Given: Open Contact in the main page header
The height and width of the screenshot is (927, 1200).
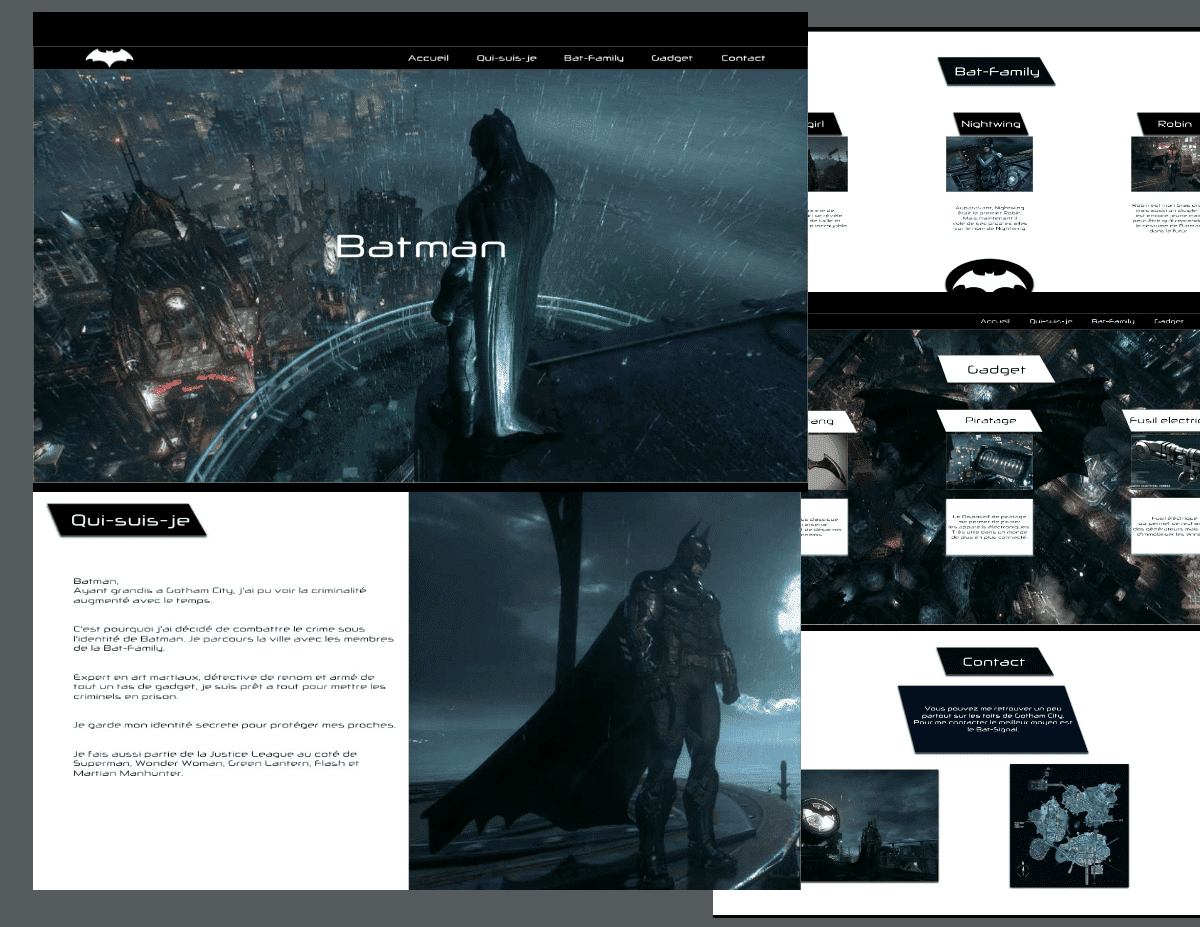Looking at the screenshot, I should pyautogui.click(x=743, y=58).
